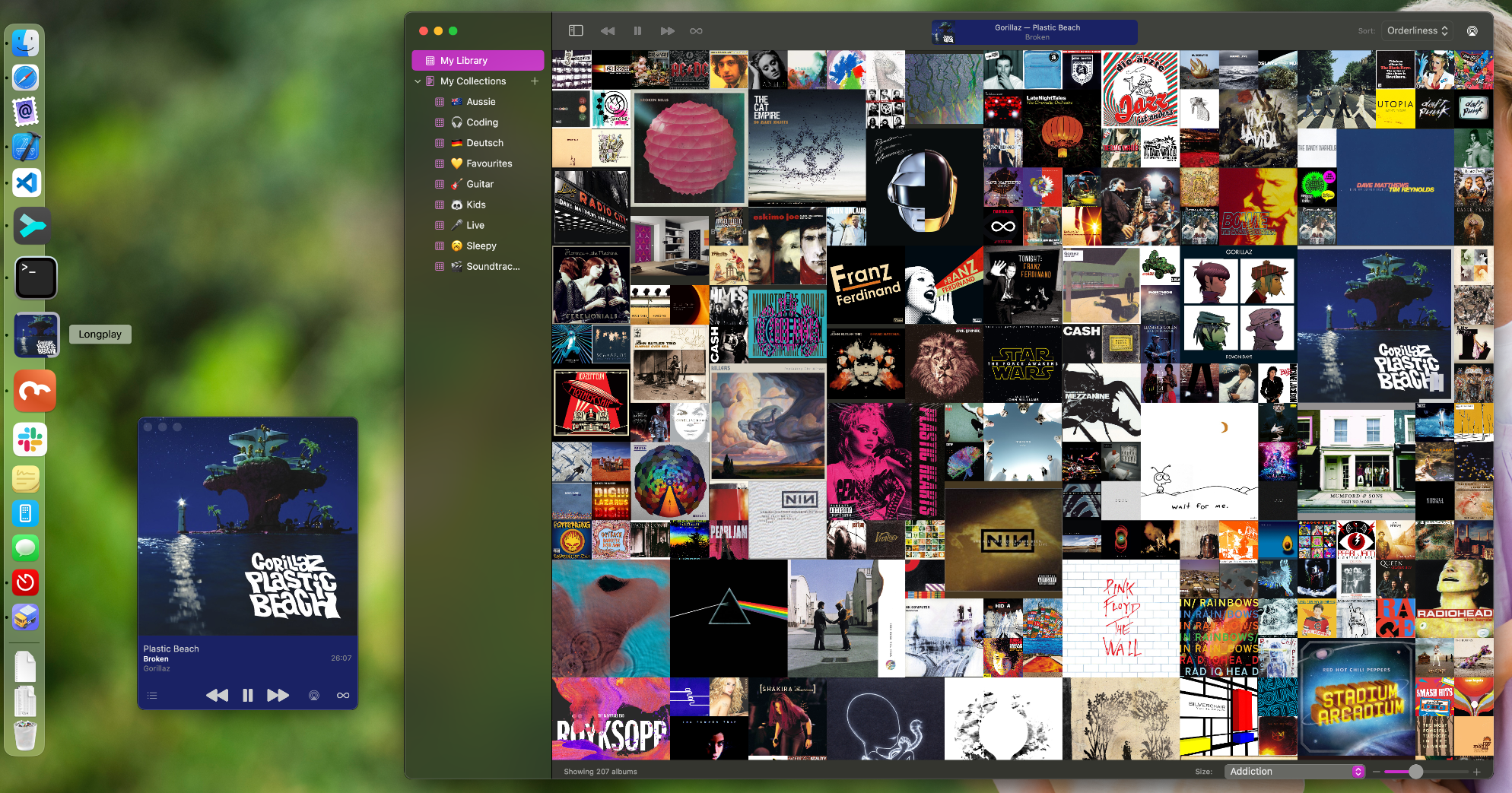1512x793 pixels.
Task: Select the 'wait for me' white album
Action: [1199, 462]
